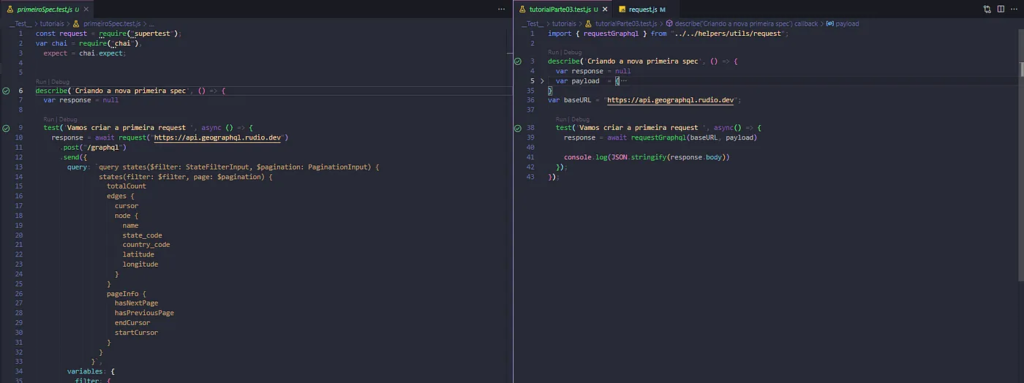Click Run above describe in primeiroSpec

click(40, 82)
